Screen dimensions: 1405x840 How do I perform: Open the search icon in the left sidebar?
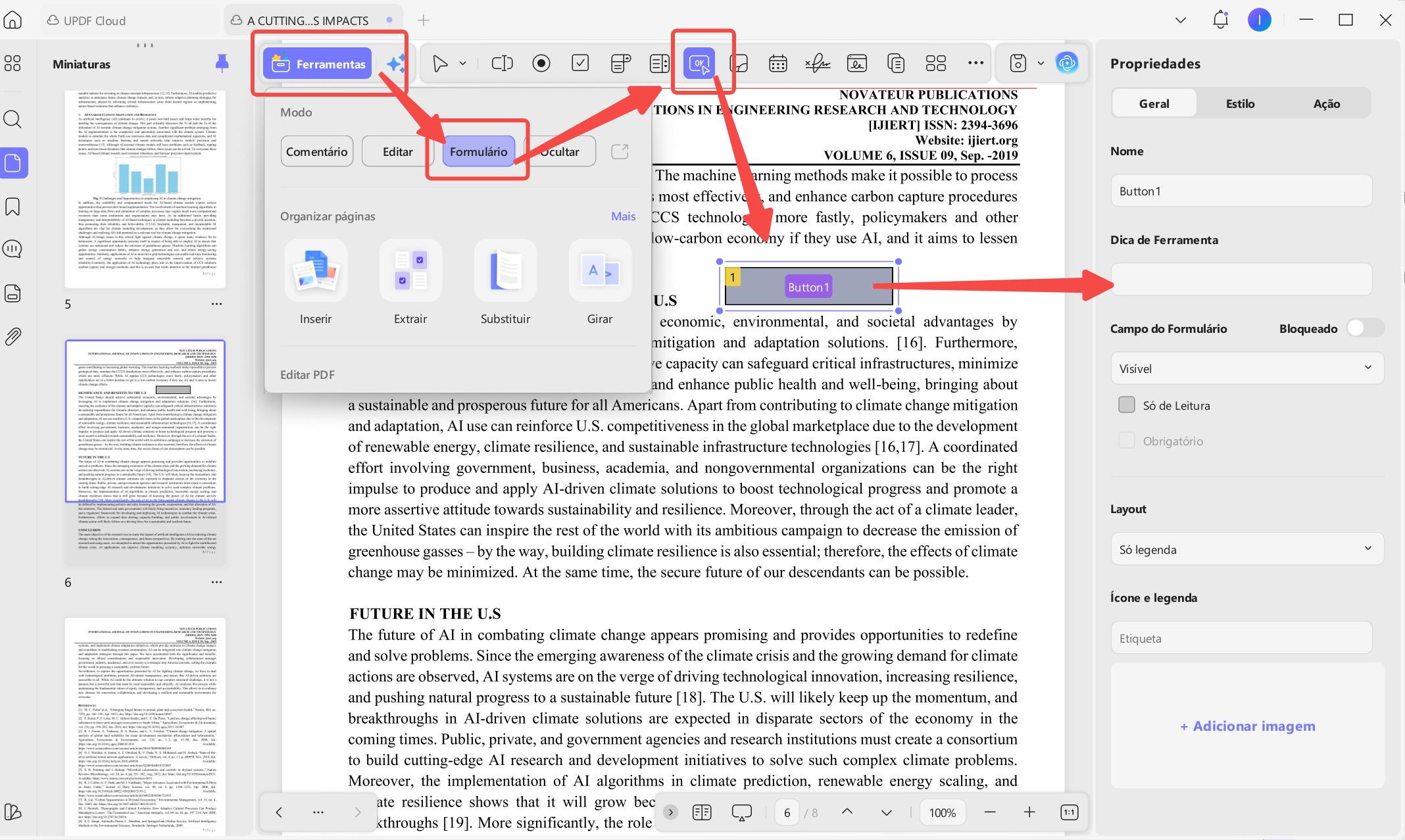[12, 119]
